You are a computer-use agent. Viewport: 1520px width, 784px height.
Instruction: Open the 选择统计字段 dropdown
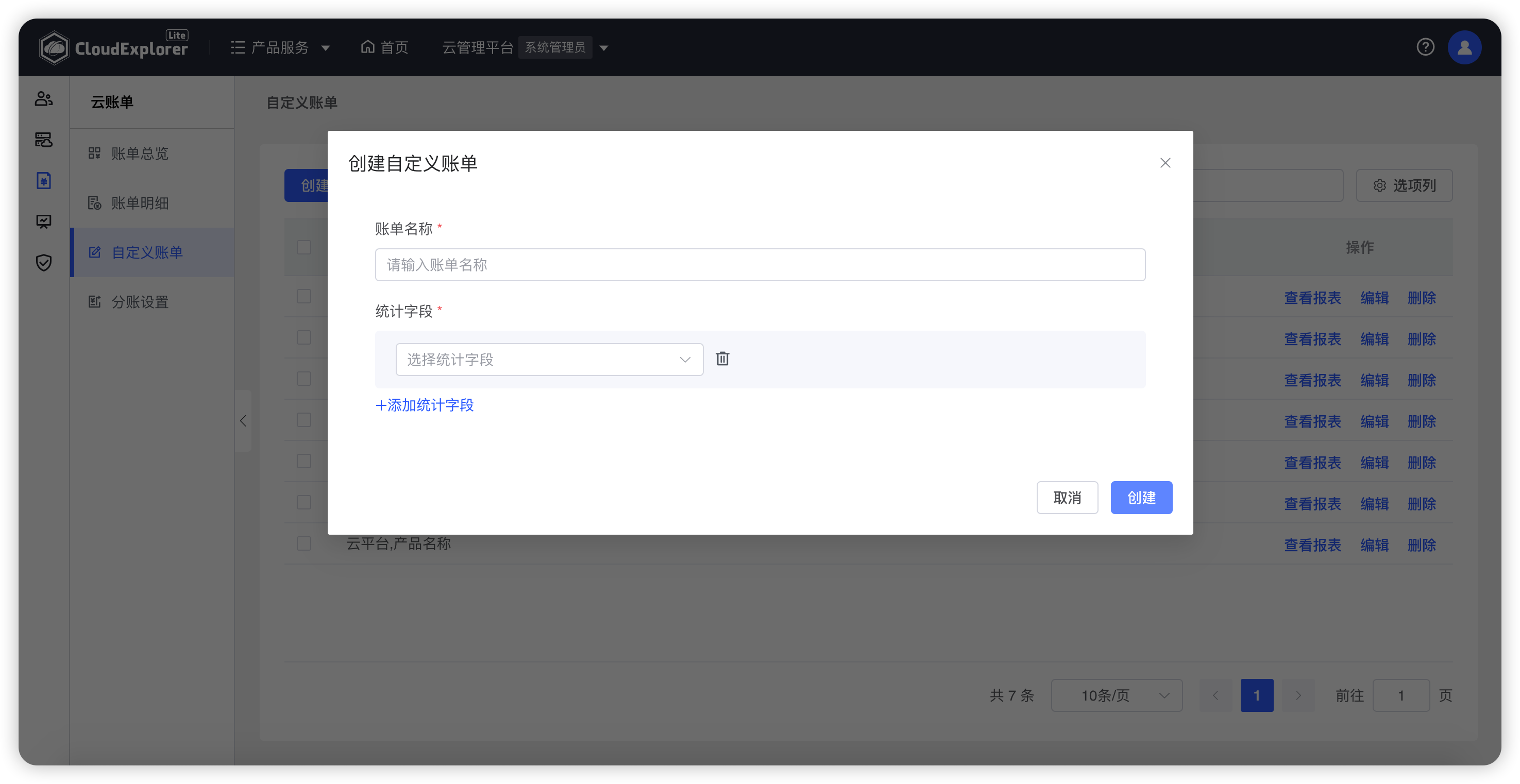pyautogui.click(x=549, y=359)
